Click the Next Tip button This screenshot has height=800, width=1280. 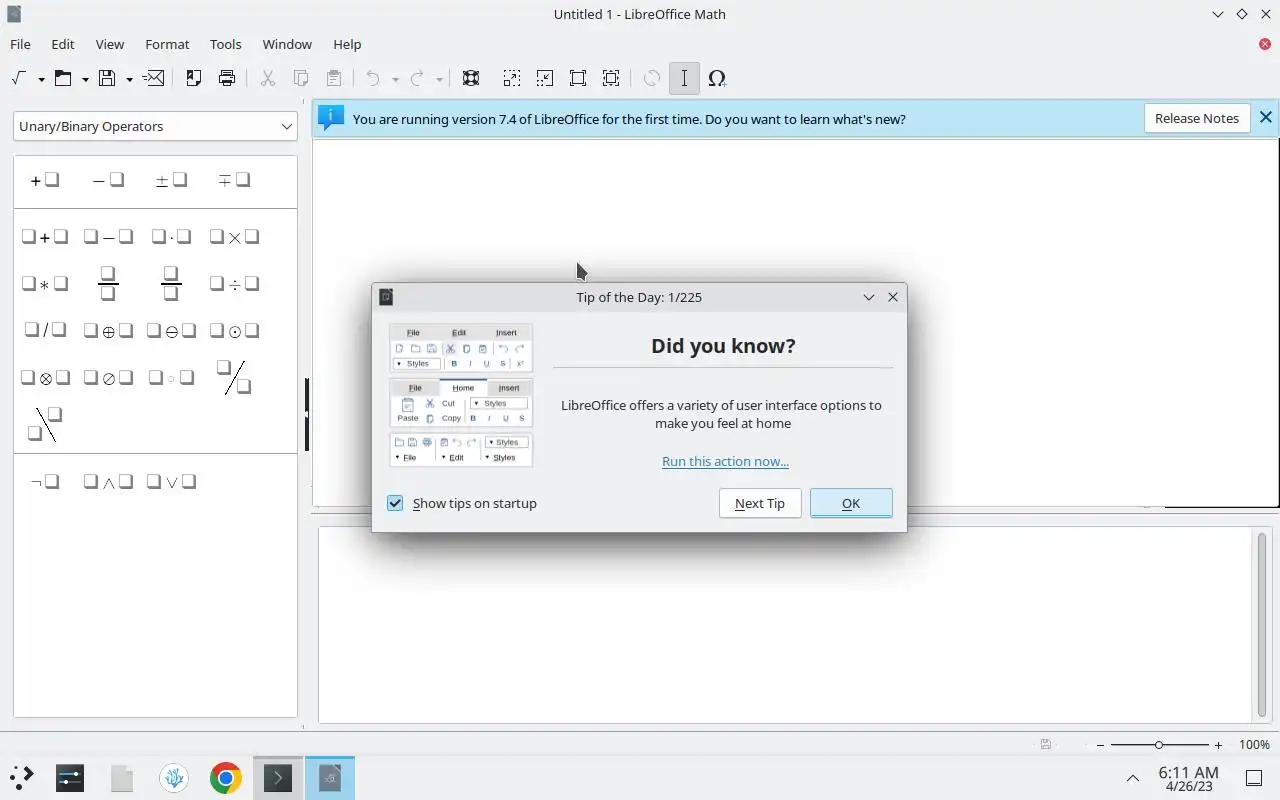coord(760,503)
